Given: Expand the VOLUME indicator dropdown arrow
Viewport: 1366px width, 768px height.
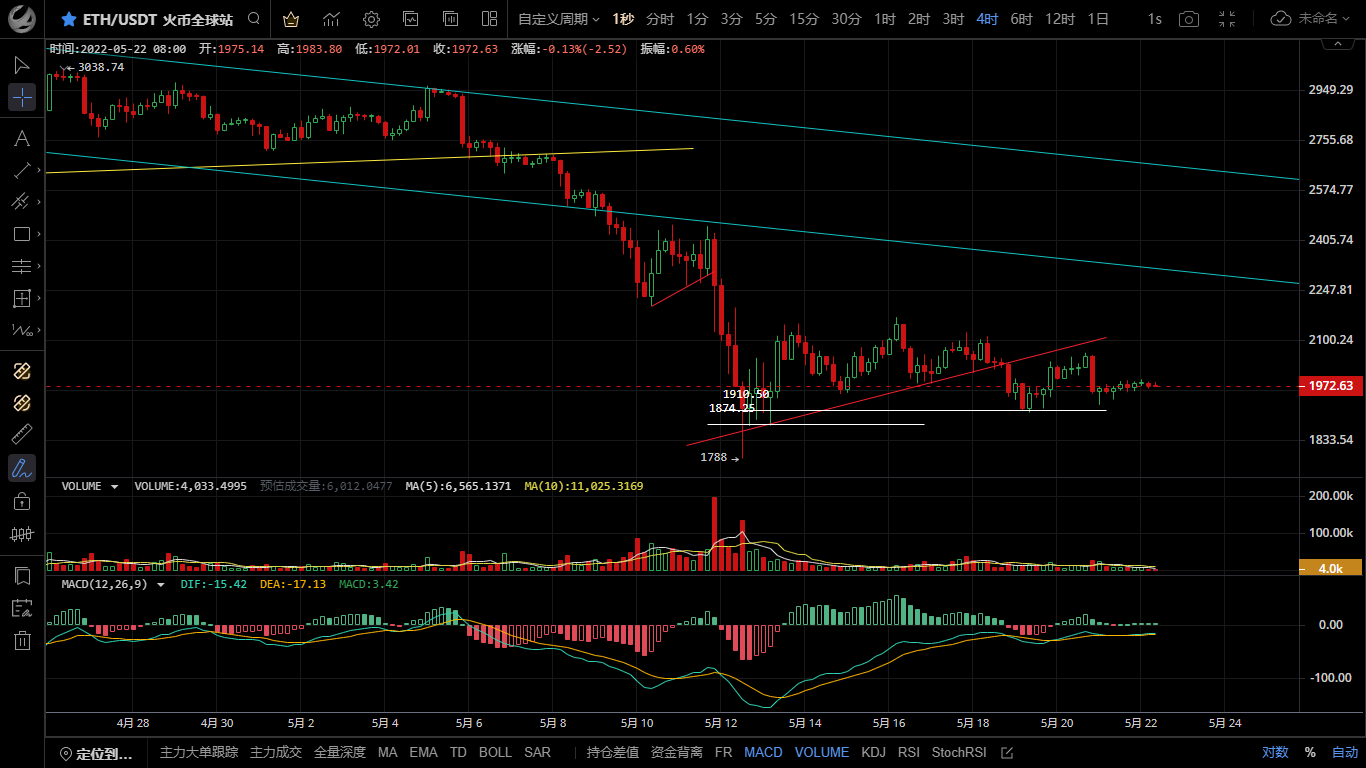Looking at the screenshot, I should pos(114,487).
